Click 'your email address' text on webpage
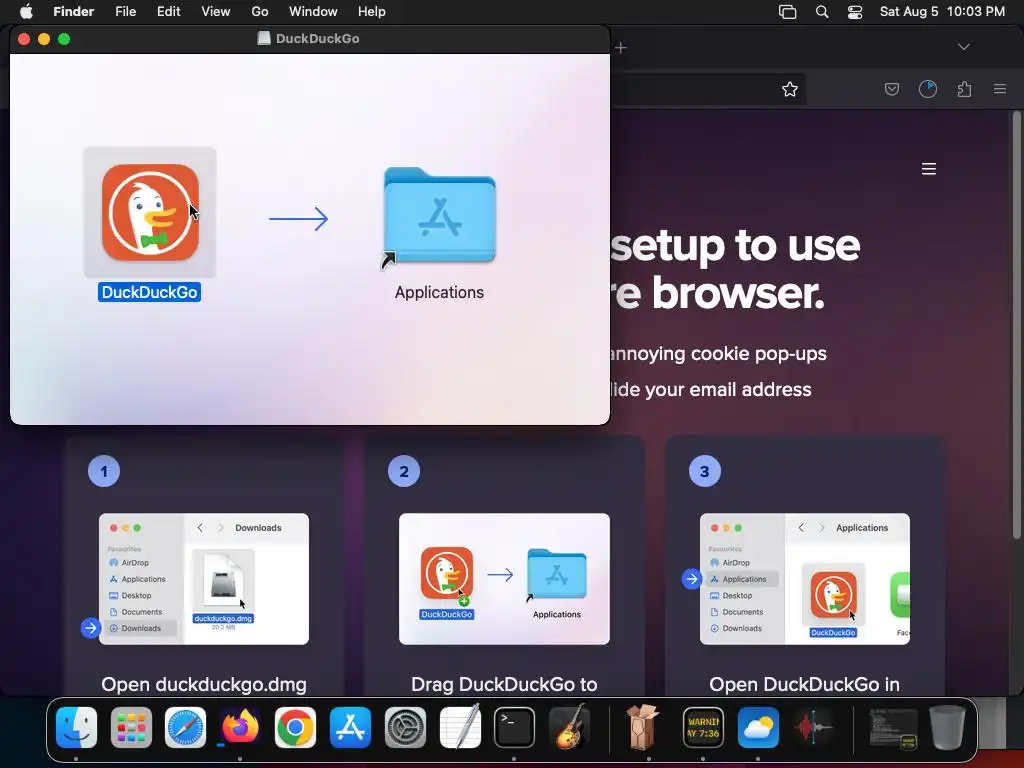The image size is (1024, 768). (728, 390)
